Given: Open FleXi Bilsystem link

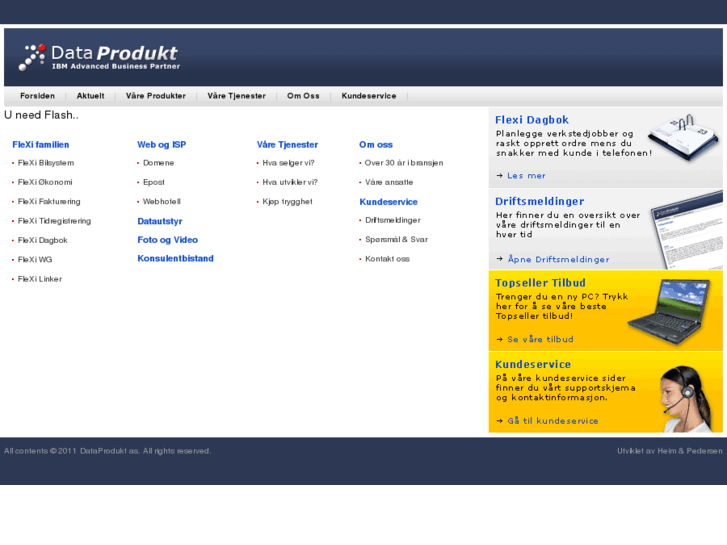Looking at the screenshot, I should point(46,163).
